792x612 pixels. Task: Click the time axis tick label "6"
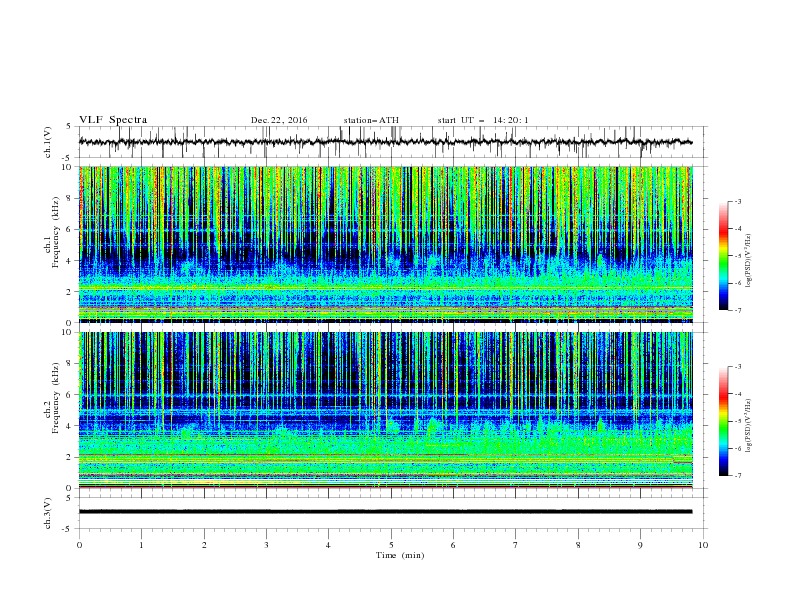click(x=453, y=545)
